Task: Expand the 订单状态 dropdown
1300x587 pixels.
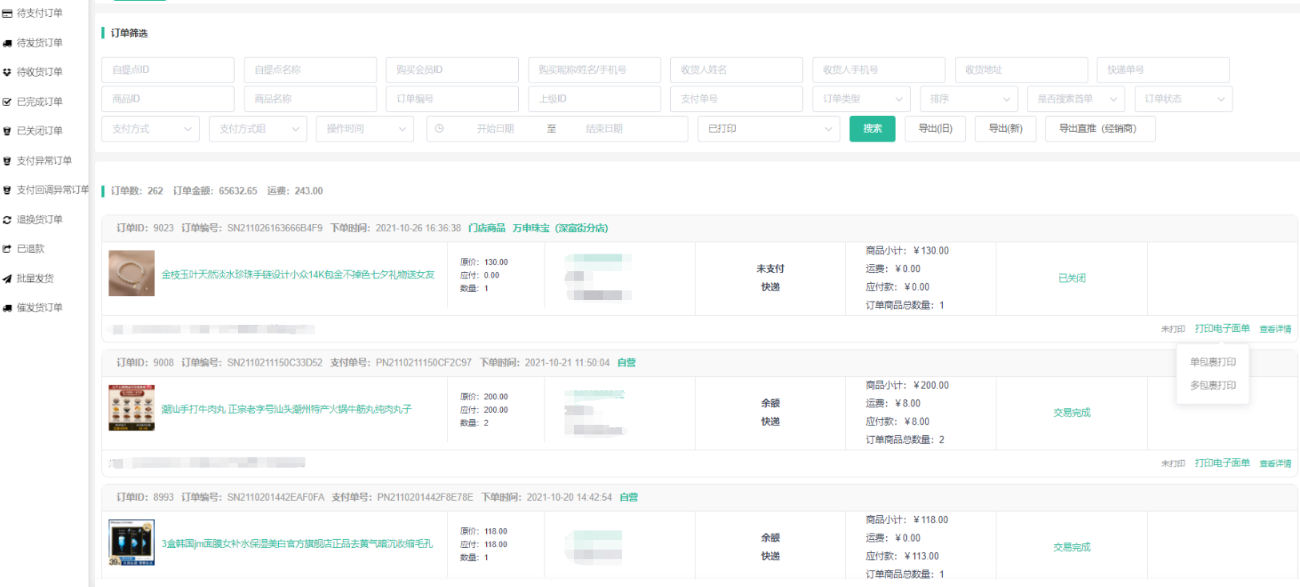Action: pyautogui.click(x=1184, y=99)
